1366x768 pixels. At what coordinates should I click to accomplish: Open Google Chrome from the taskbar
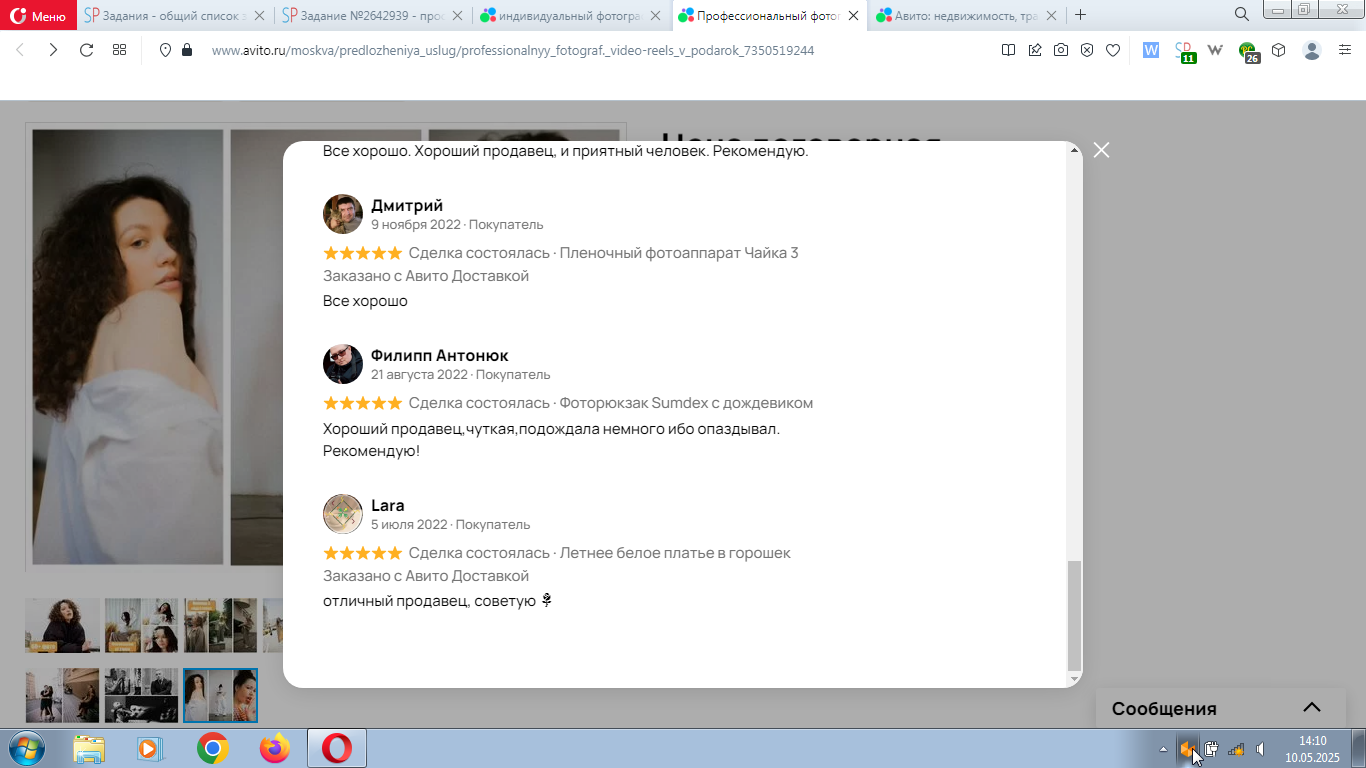pyautogui.click(x=212, y=748)
